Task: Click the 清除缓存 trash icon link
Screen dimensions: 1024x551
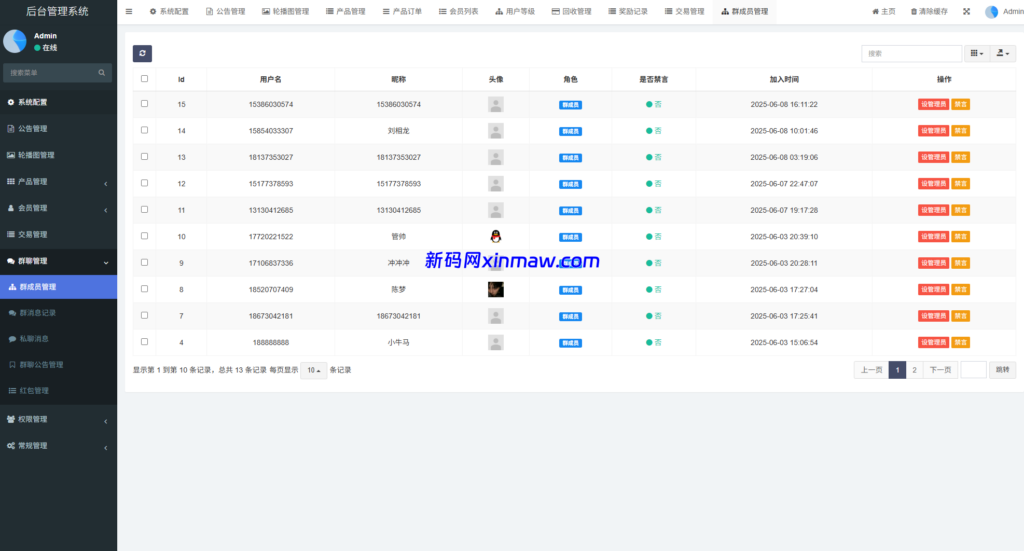Action: [929, 12]
